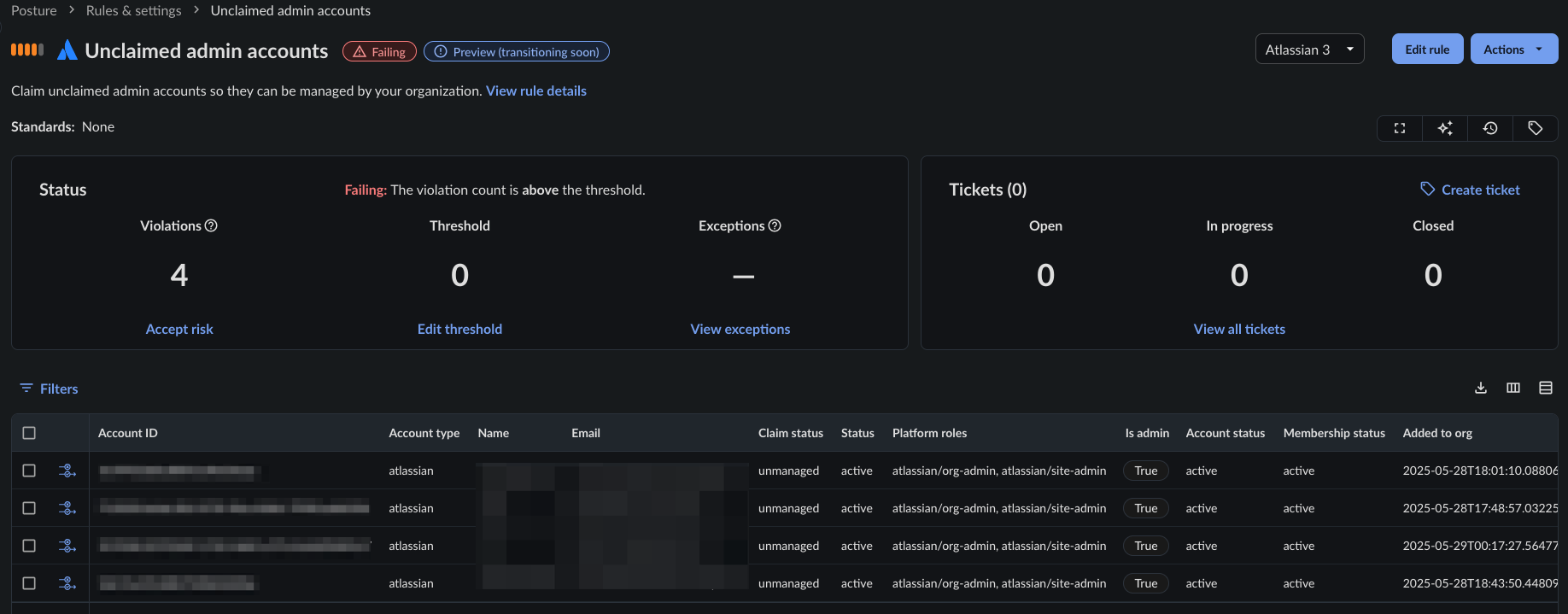Sort by Added to org column

(1437, 433)
